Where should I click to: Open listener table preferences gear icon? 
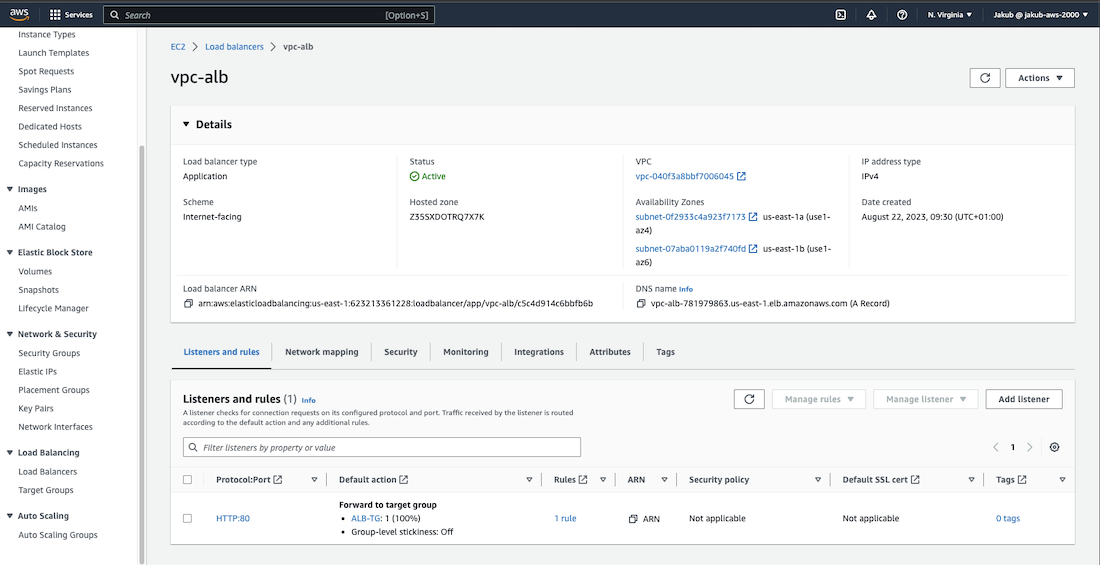[x=1054, y=448]
